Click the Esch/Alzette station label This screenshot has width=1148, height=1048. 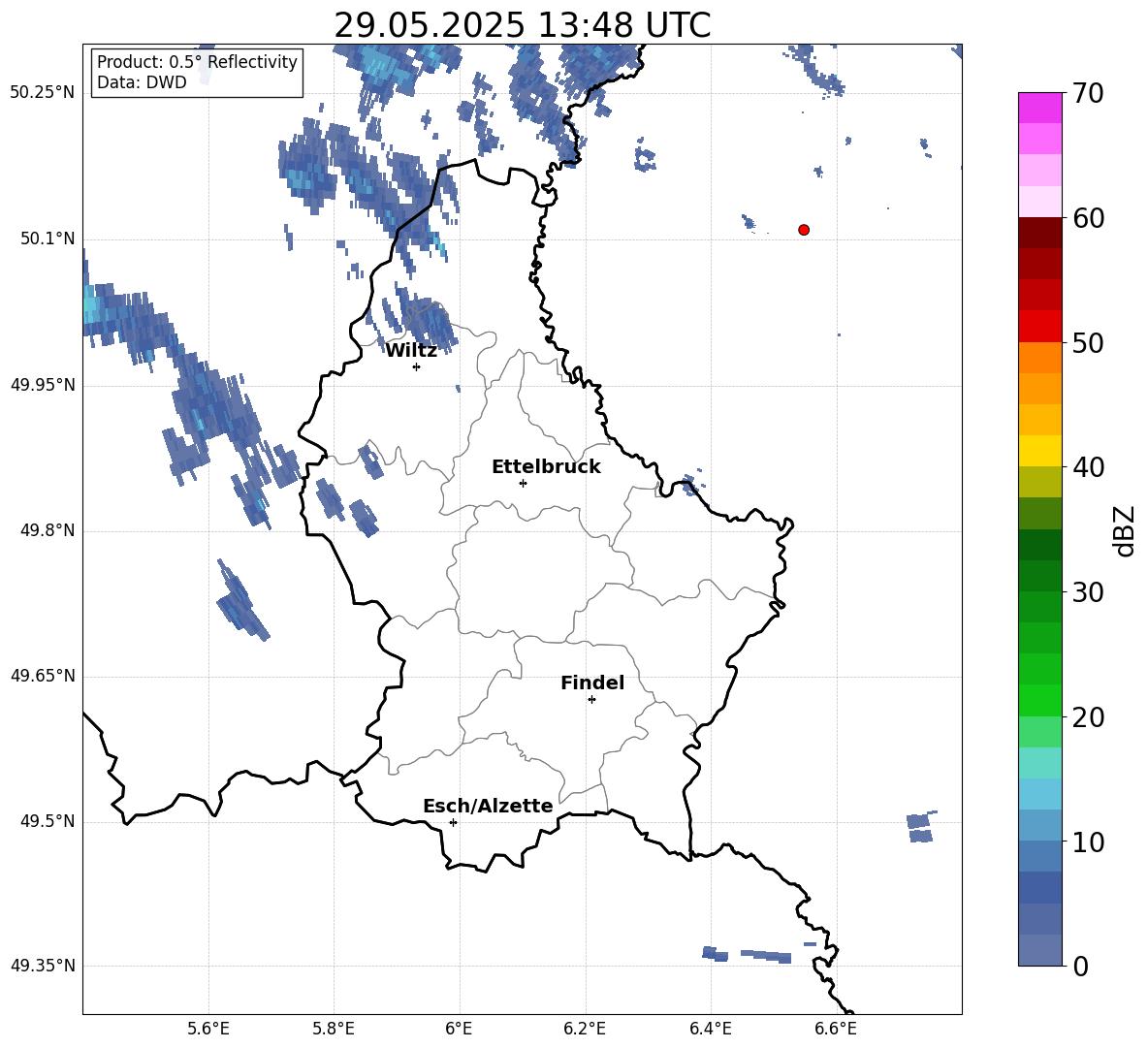[488, 806]
